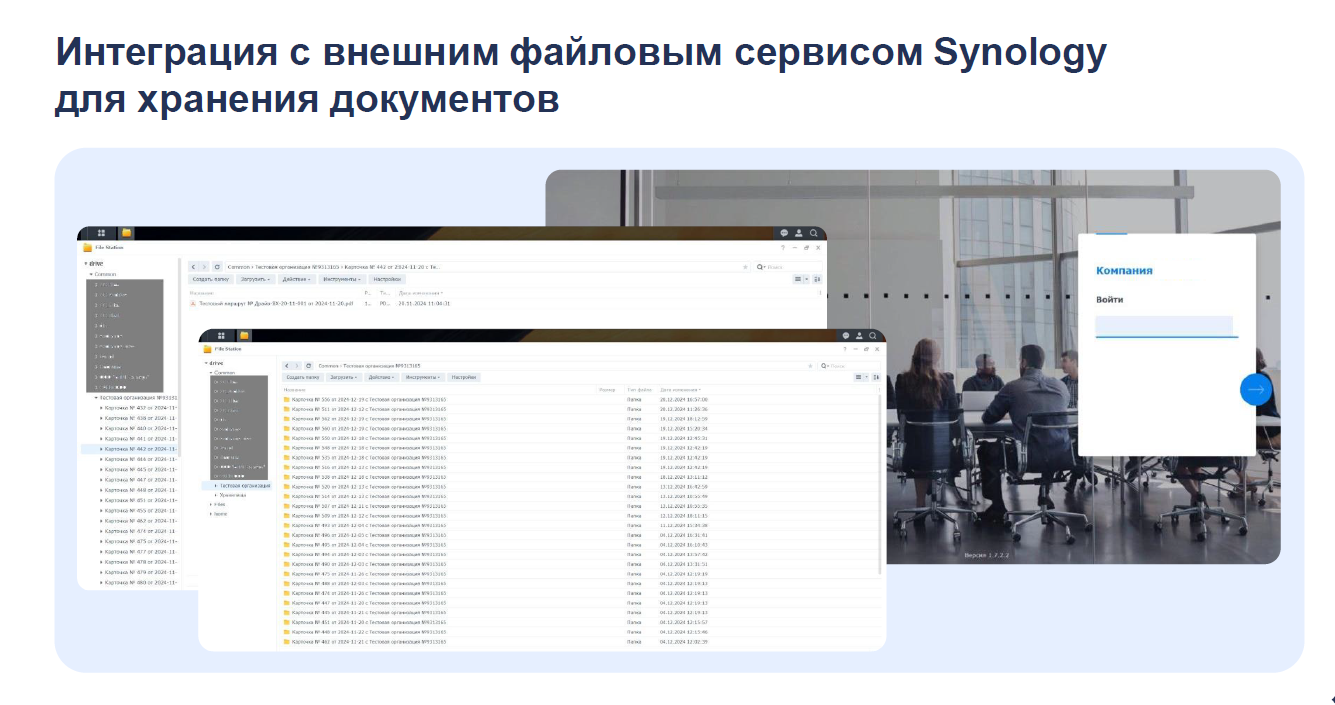Collapse the Тестовая организация №93131 tree node in the back window
The image size is (1335, 705).
(x=96, y=397)
